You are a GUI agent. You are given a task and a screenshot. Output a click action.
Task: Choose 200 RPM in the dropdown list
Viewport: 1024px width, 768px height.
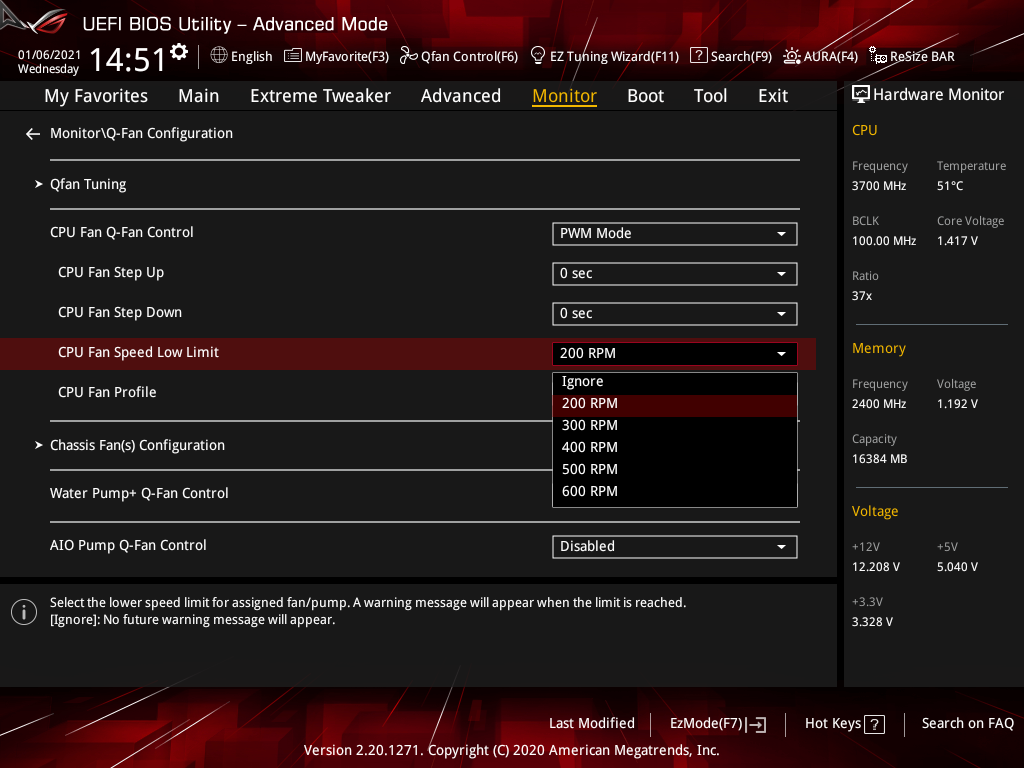tap(675, 404)
